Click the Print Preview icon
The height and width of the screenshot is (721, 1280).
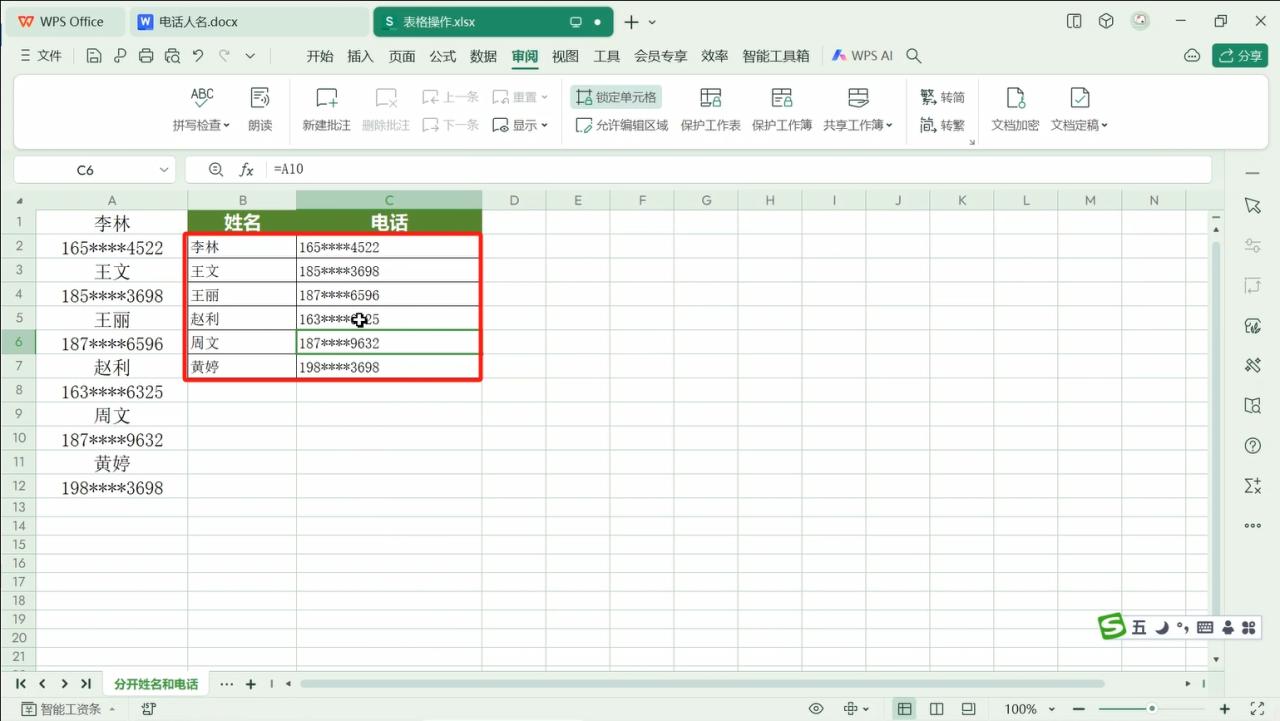[172, 56]
